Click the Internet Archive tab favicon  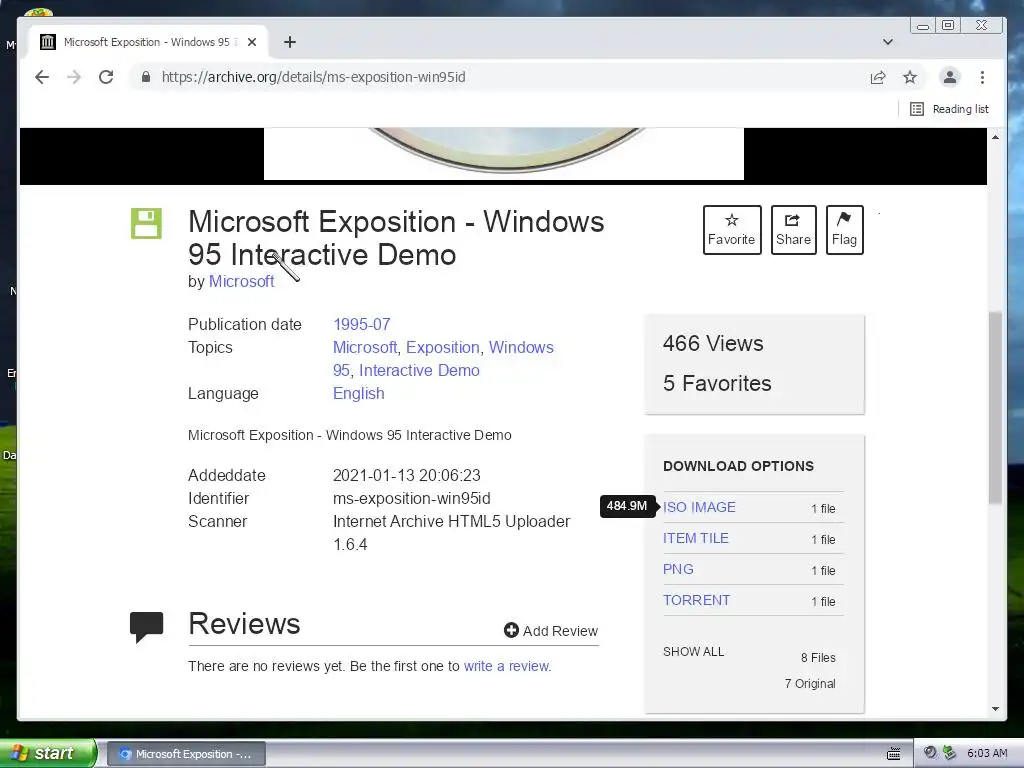pyautogui.click(x=48, y=42)
